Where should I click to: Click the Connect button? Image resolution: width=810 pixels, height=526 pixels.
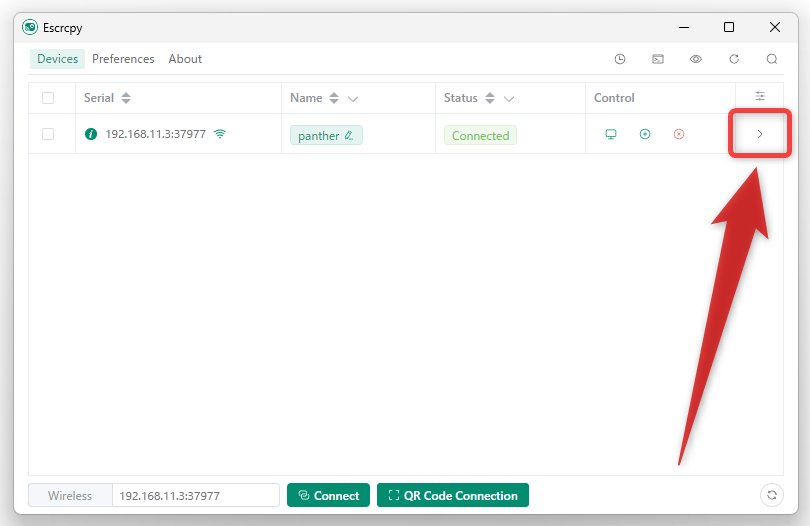point(329,495)
